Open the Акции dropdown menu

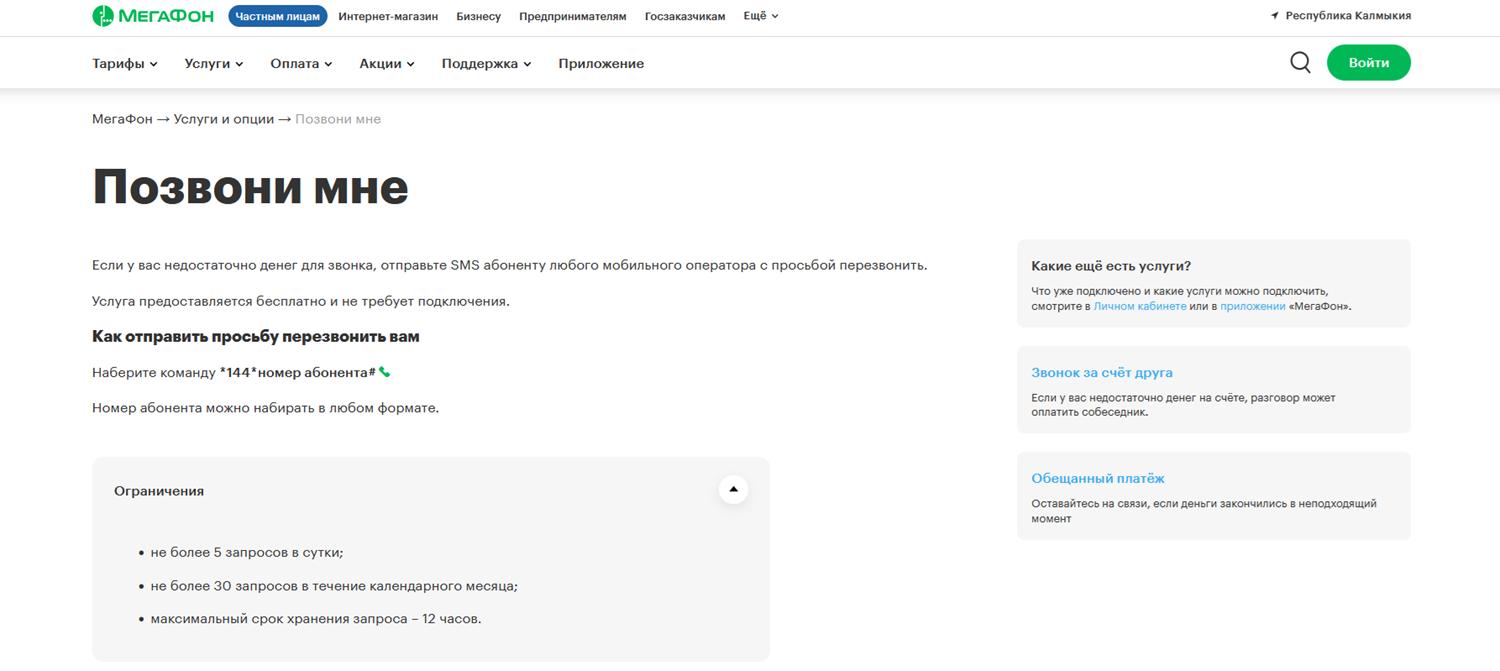387,64
